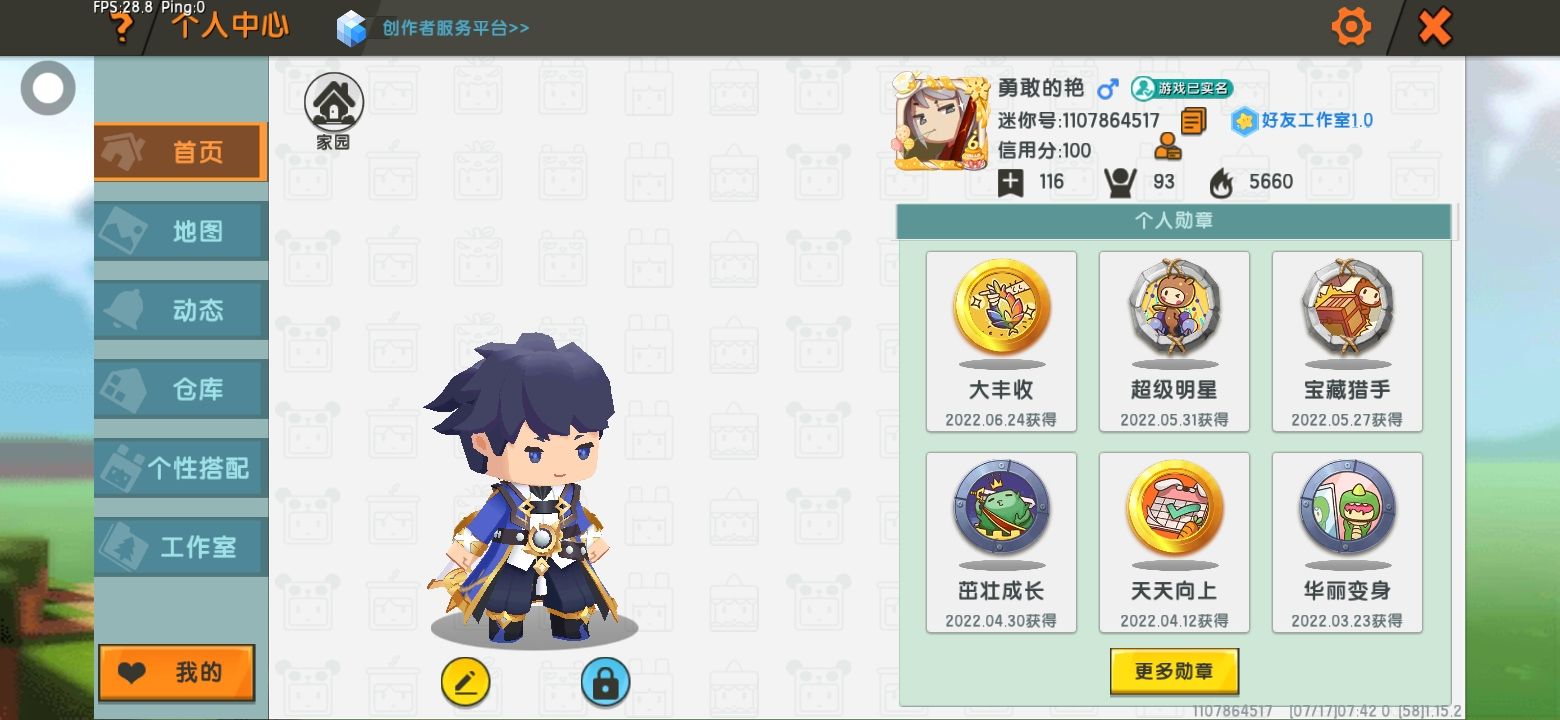Click the 更多勋章 button
Image resolution: width=1560 pixels, height=720 pixels.
pyautogui.click(x=1174, y=672)
